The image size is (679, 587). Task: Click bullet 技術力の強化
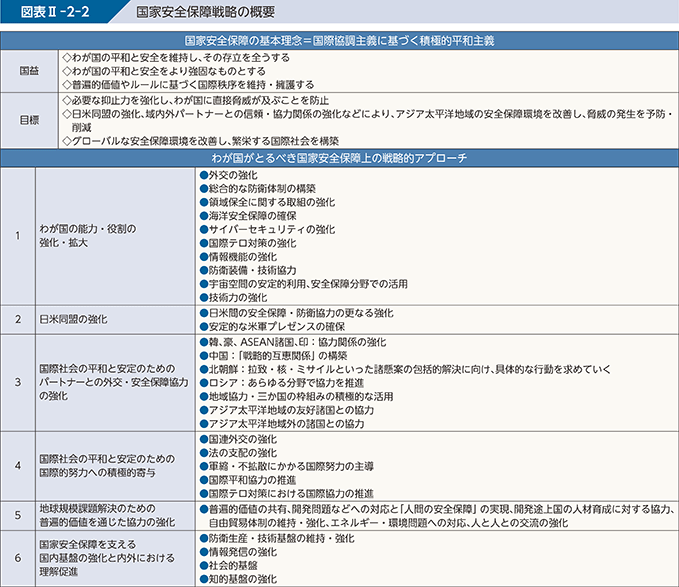pyautogui.click(x=233, y=297)
